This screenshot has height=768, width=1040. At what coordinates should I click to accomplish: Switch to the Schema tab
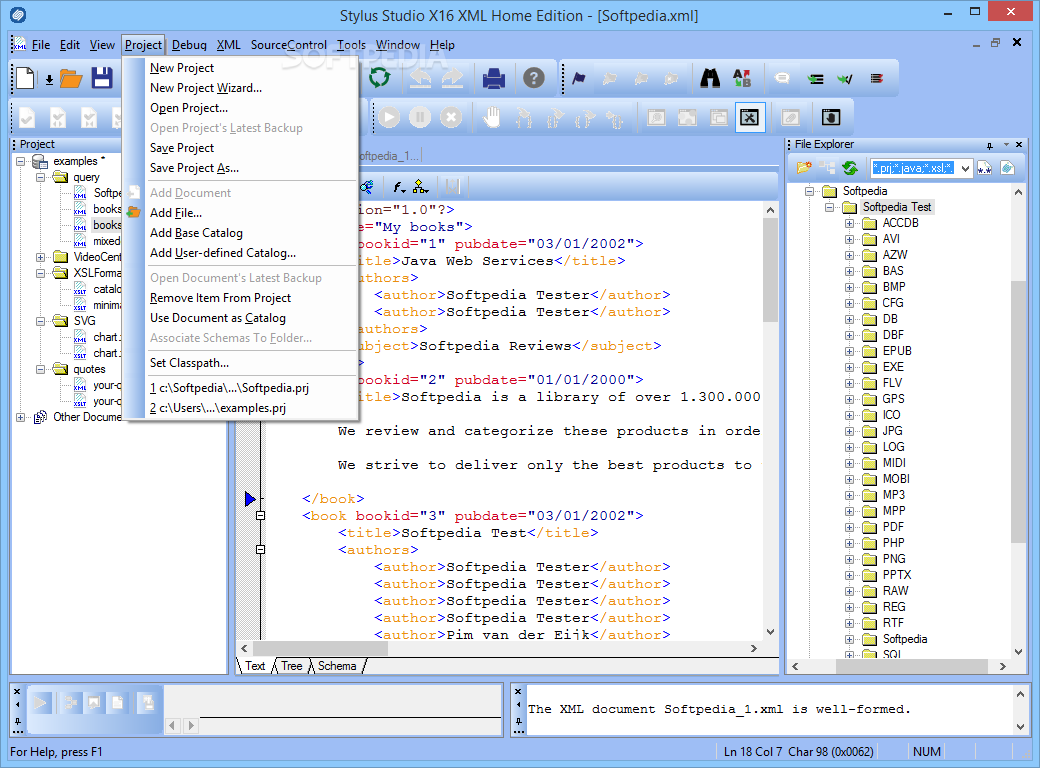pos(337,667)
